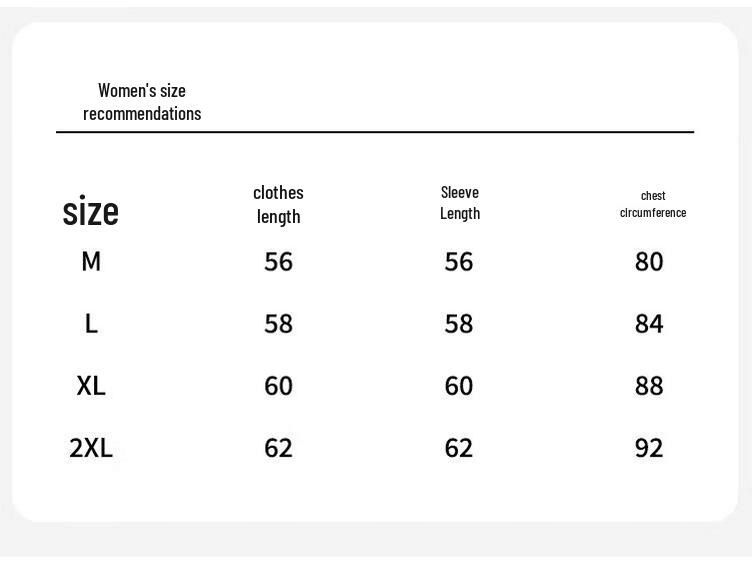Select clothes length value for size 2XL
This screenshot has height=564, width=752.
[x=278, y=448]
